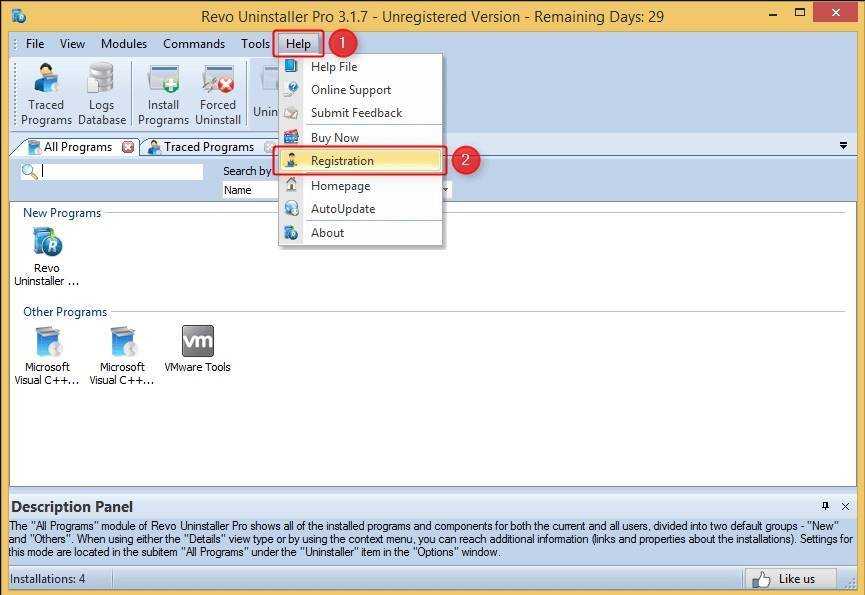865x595 pixels.
Task: Open the Tools menu
Action: click(x=255, y=44)
